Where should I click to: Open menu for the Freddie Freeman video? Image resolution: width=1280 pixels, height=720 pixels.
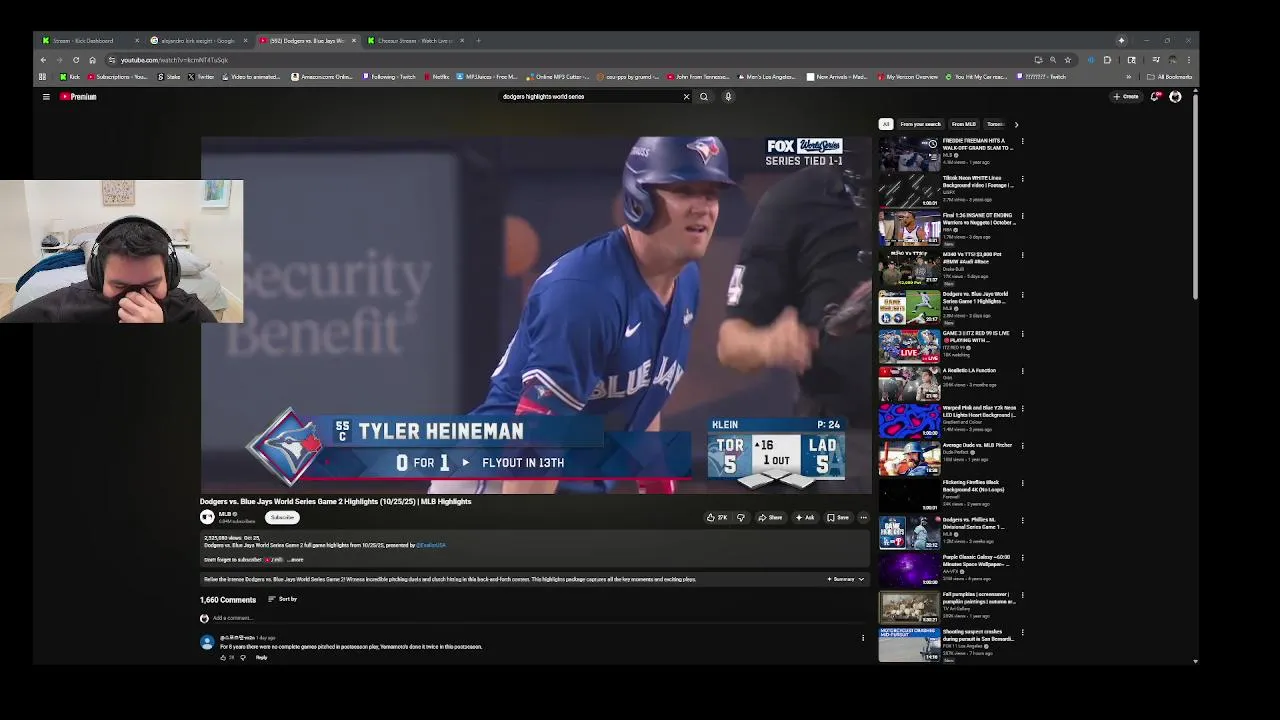(x=1022, y=142)
